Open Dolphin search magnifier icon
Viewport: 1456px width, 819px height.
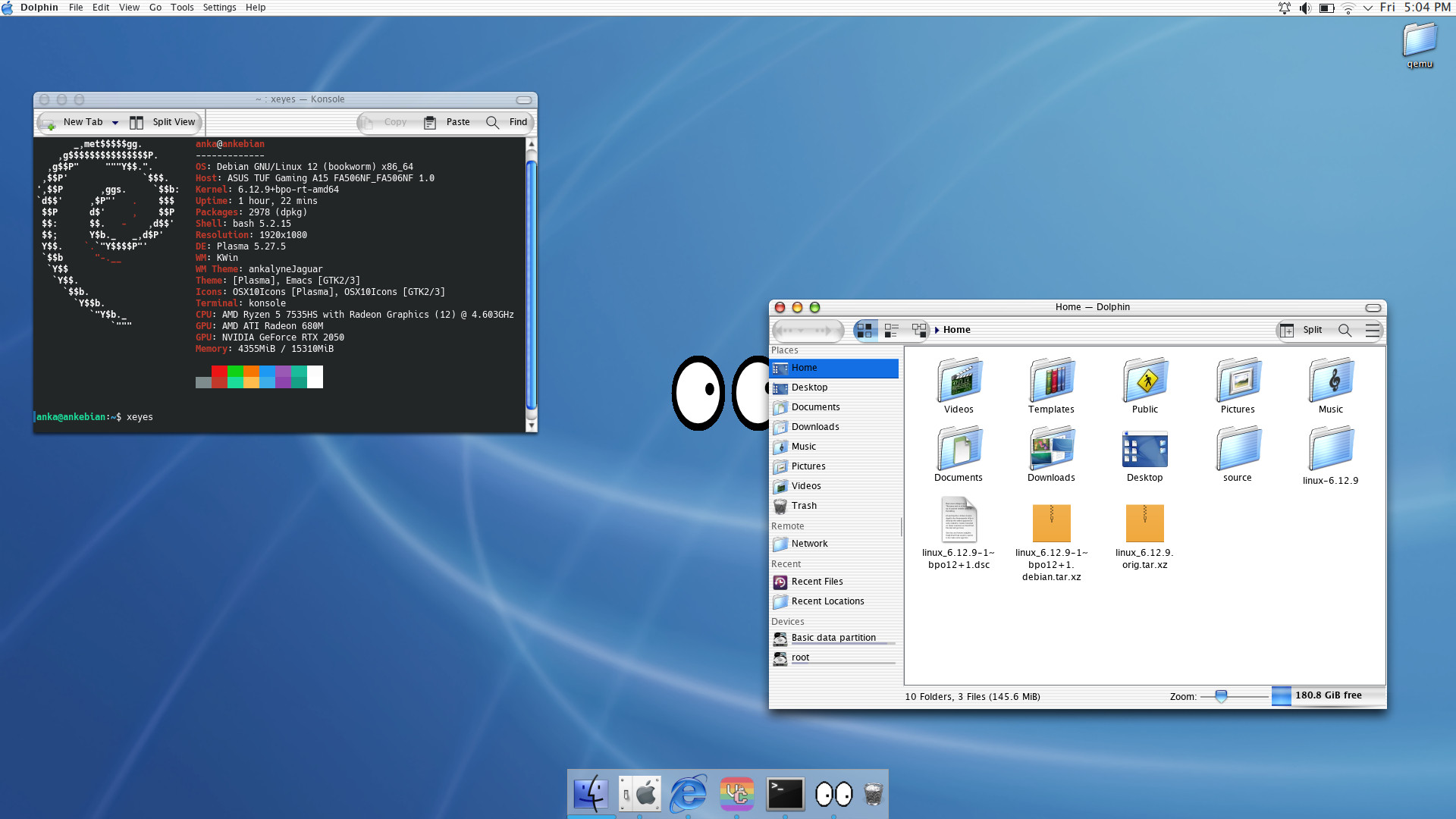(1345, 331)
